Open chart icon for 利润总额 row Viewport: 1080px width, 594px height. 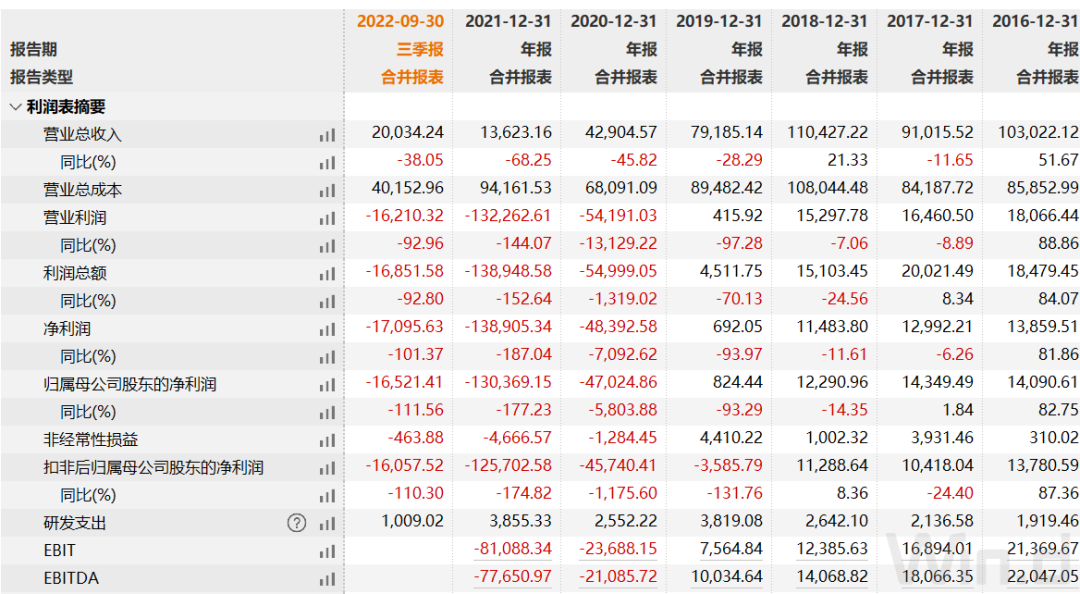(x=327, y=274)
